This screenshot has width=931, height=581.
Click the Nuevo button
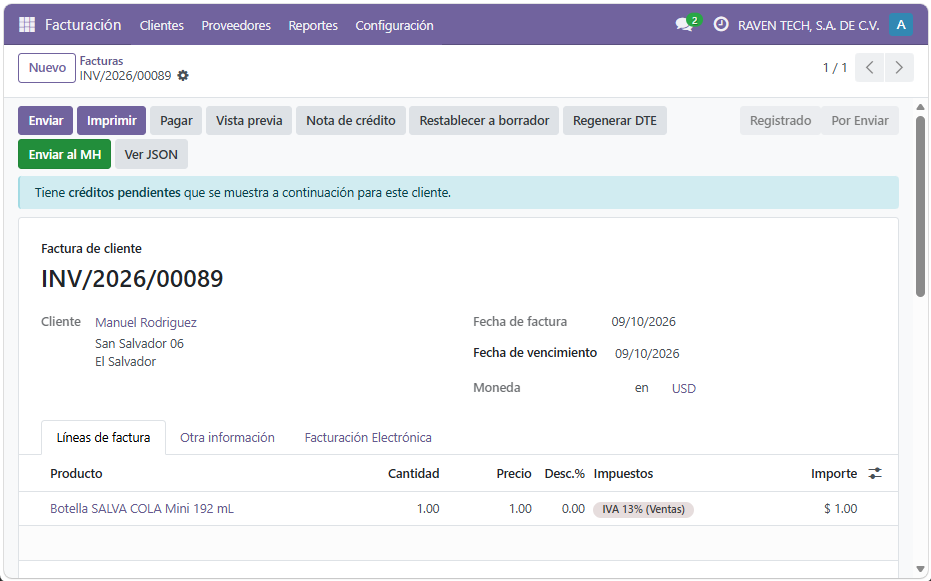[47, 68]
